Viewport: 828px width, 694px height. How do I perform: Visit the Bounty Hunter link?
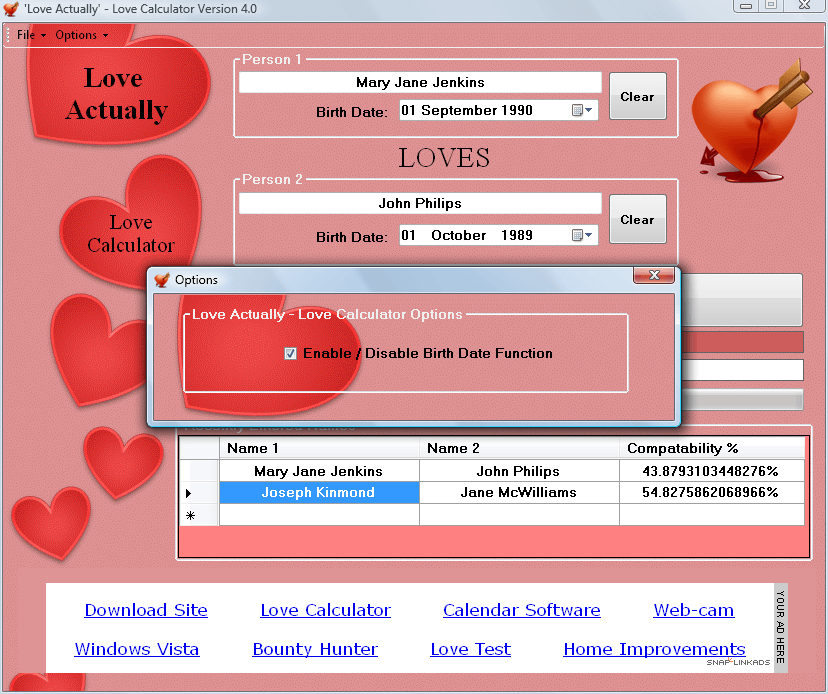click(315, 649)
